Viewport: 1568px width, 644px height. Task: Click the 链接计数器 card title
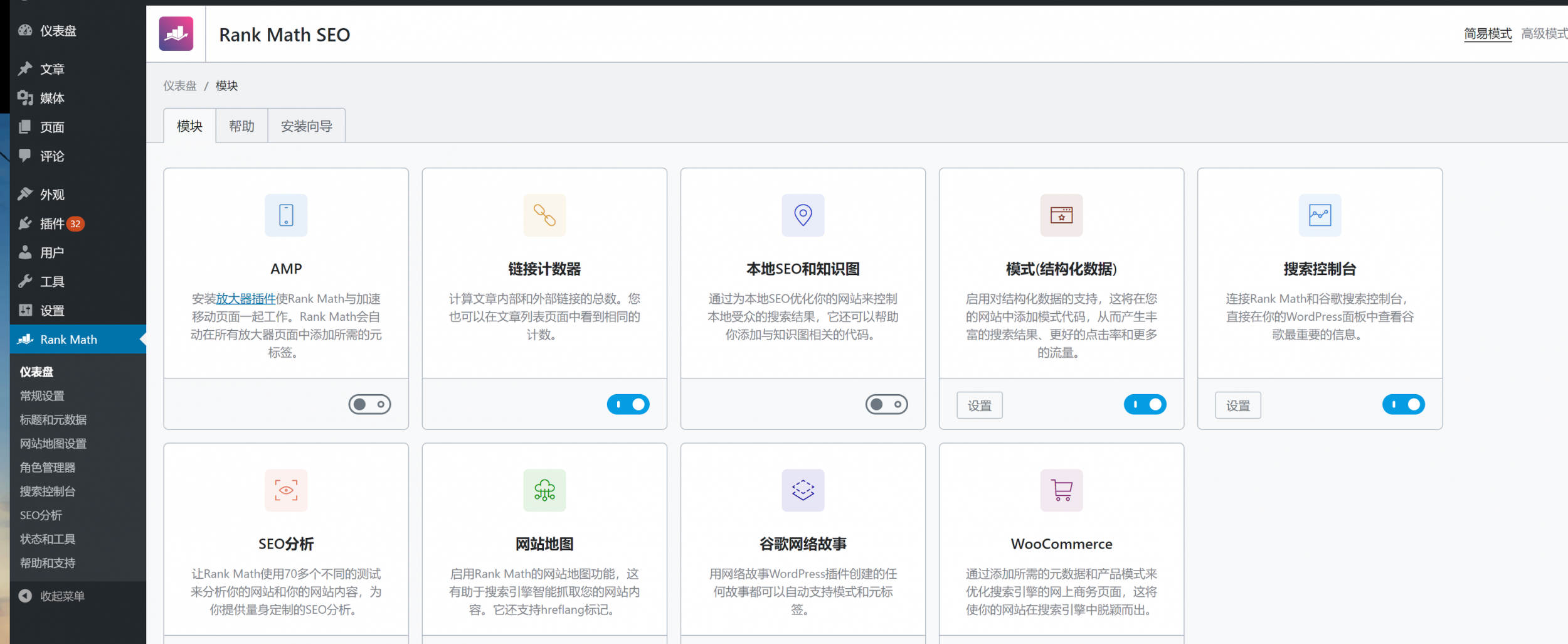click(544, 269)
